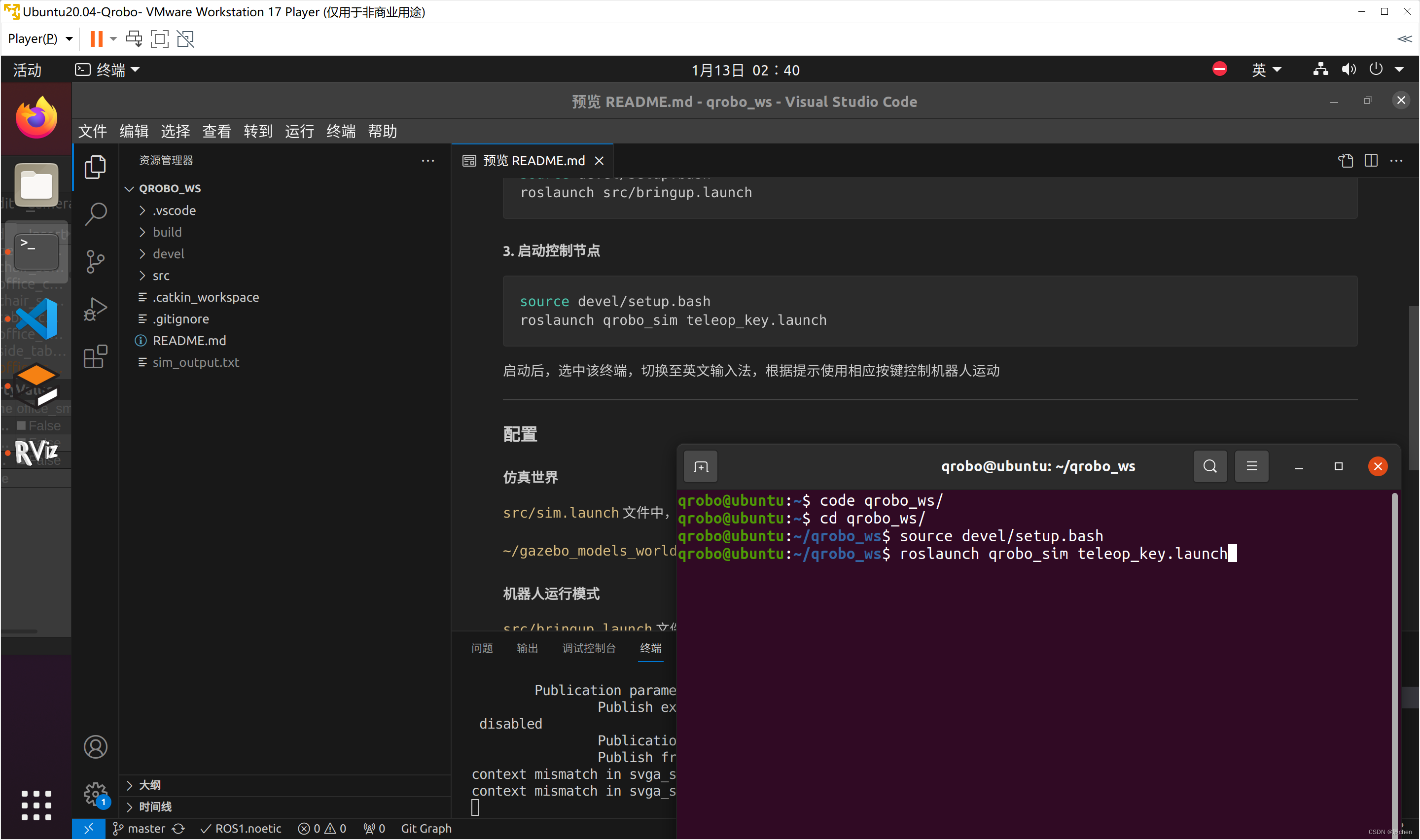Open the clock showing 1月13日 02:40

[x=745, y=70]
